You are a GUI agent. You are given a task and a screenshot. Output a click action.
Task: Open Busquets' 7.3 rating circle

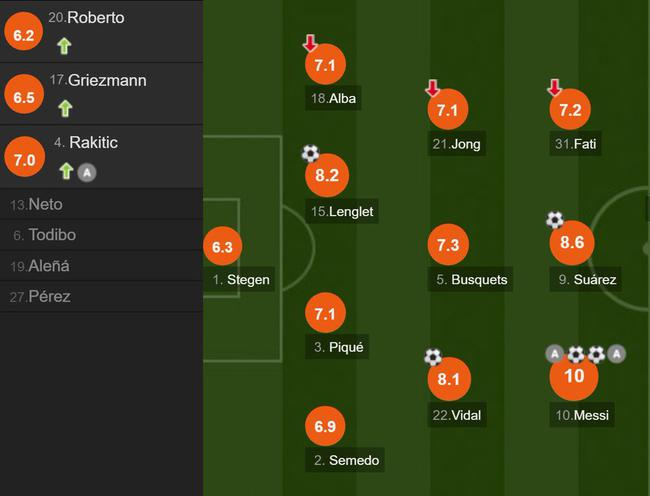(448, 246)
